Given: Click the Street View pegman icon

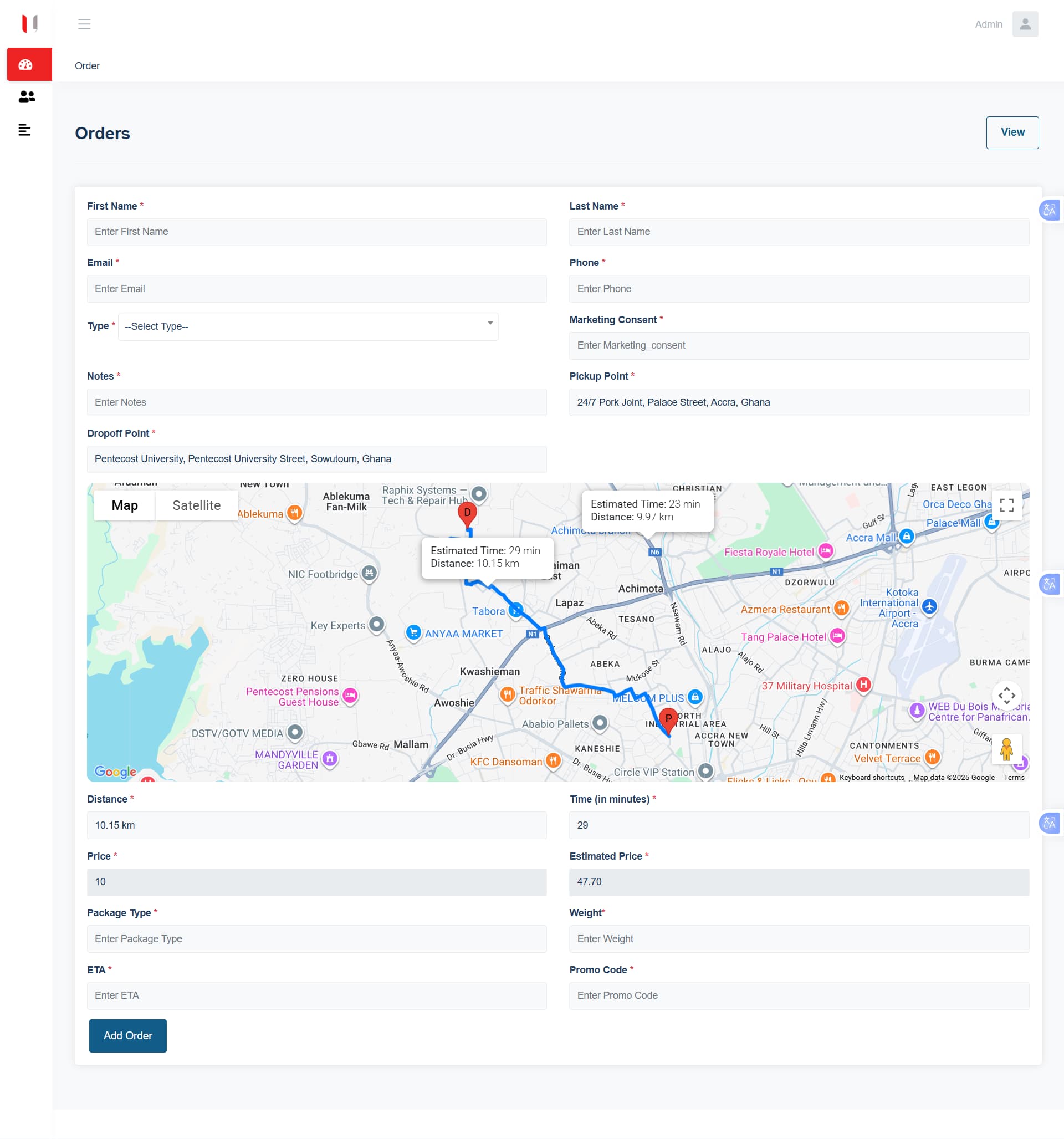Looking at the screenshot, I should click(1006, 749).
